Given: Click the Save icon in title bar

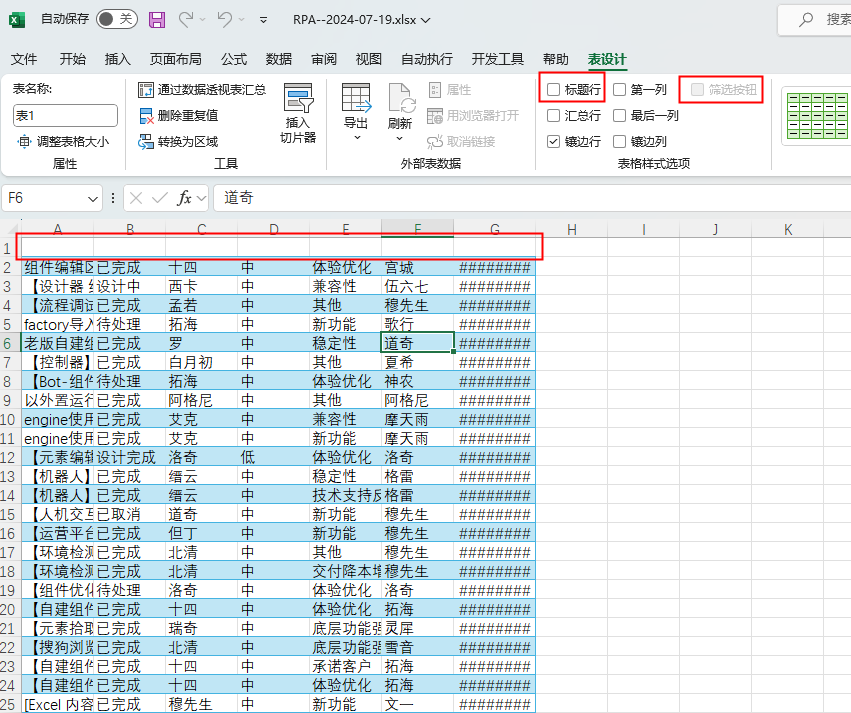Looking at the screenshot, I should coord(157,19).
